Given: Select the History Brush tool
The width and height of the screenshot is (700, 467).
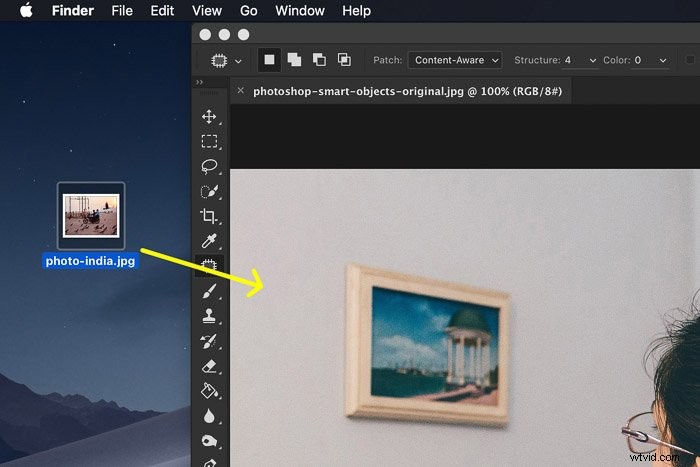Looking at the screenshot, I should click(x=209, y=341).
